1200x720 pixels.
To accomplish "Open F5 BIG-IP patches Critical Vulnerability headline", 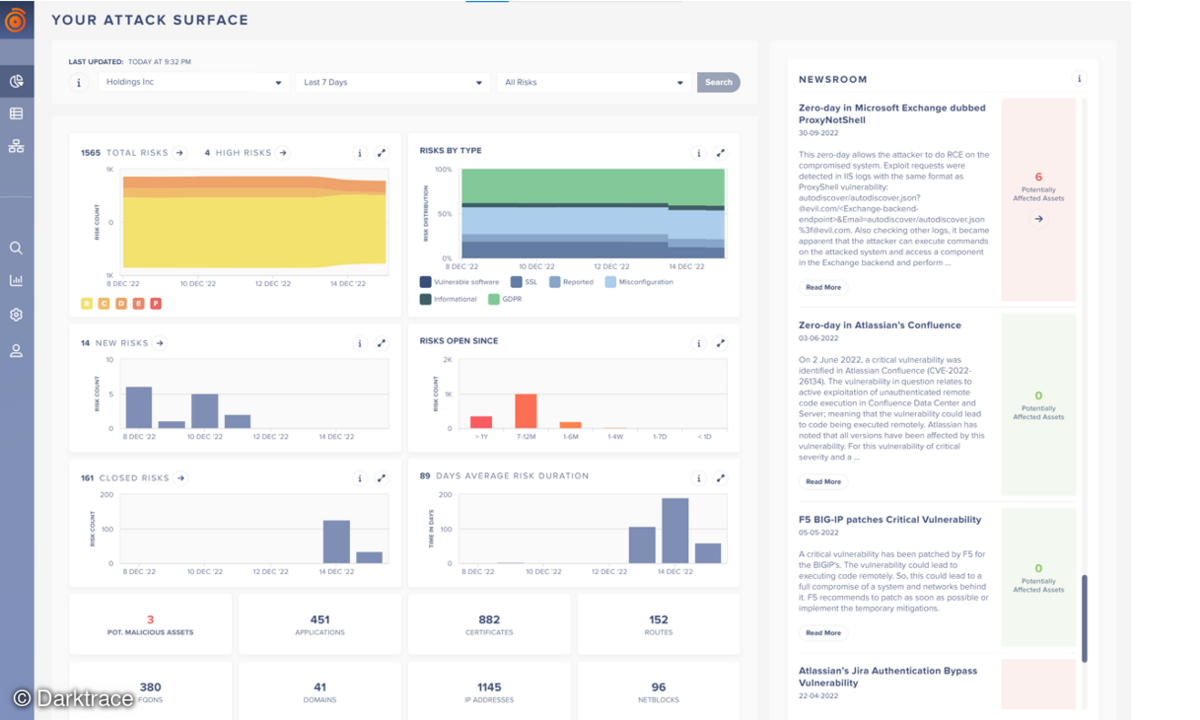I will point(890,520).
